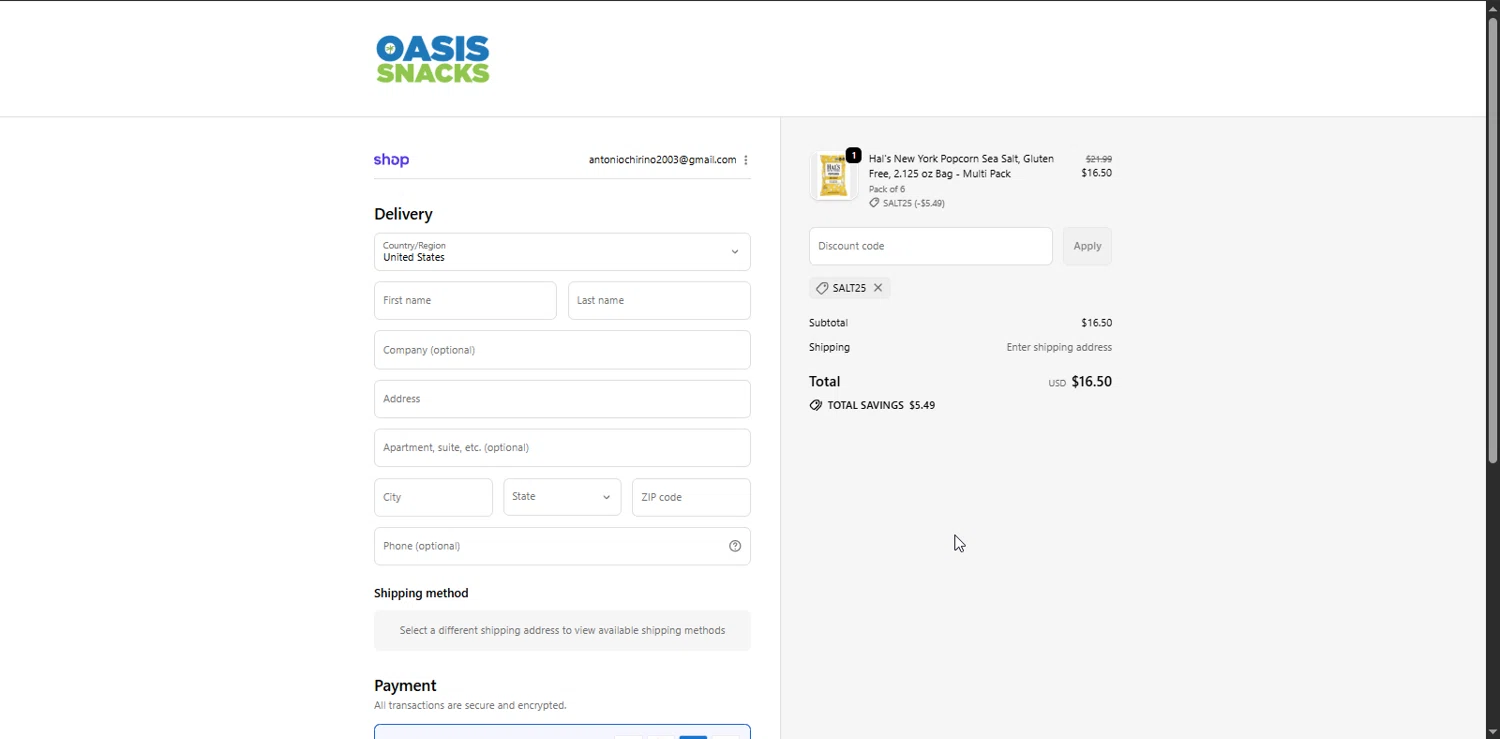The width and height of the screenshot is (1500, 739).
Task: Click the Apply discount button
Action: pyautogui.click(x=1087, y=246)
